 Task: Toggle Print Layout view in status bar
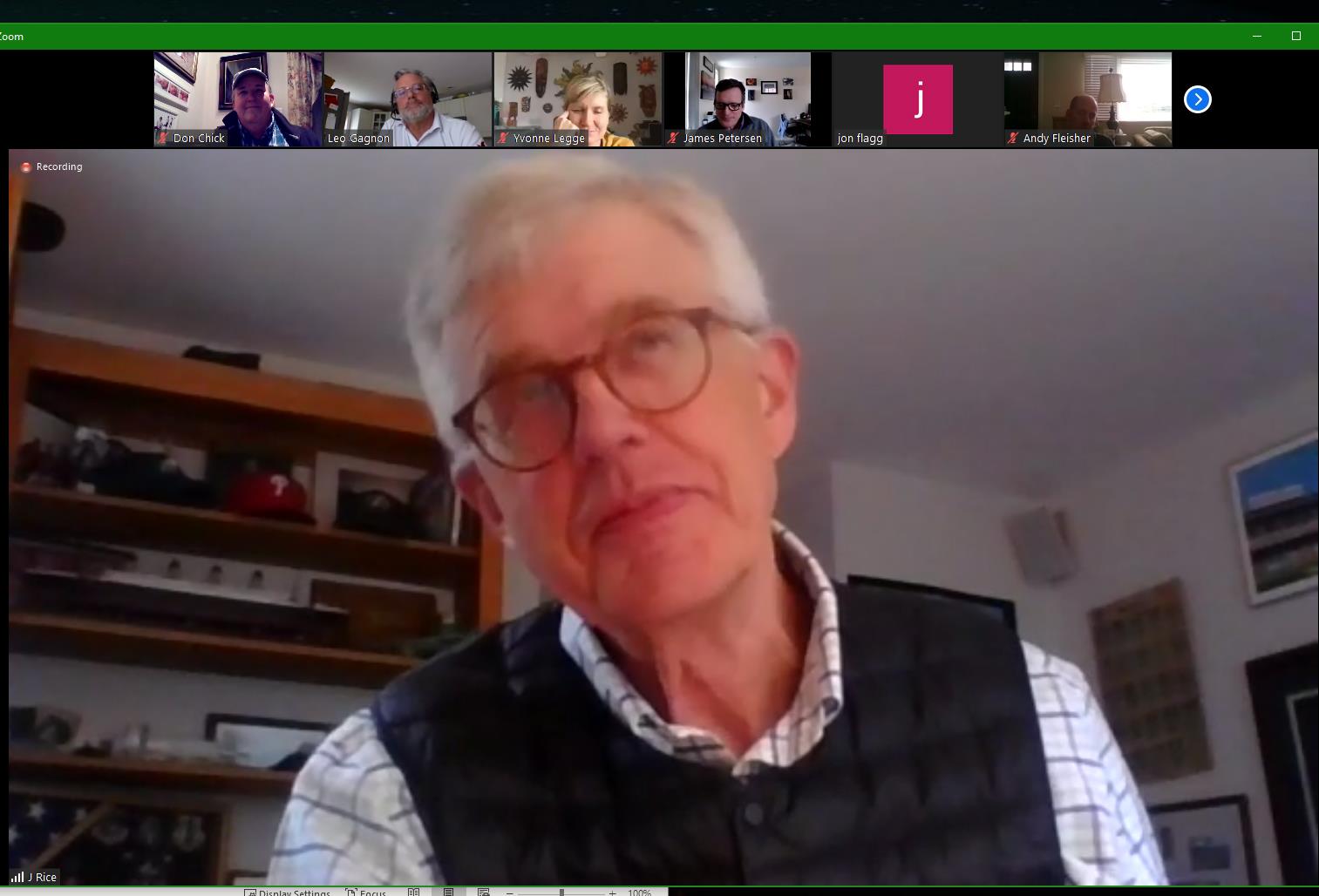[448, 892]
